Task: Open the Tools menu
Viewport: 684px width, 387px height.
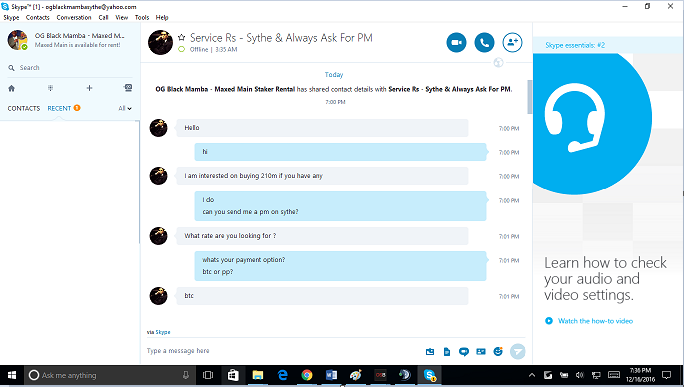Action: coord(142,17)
